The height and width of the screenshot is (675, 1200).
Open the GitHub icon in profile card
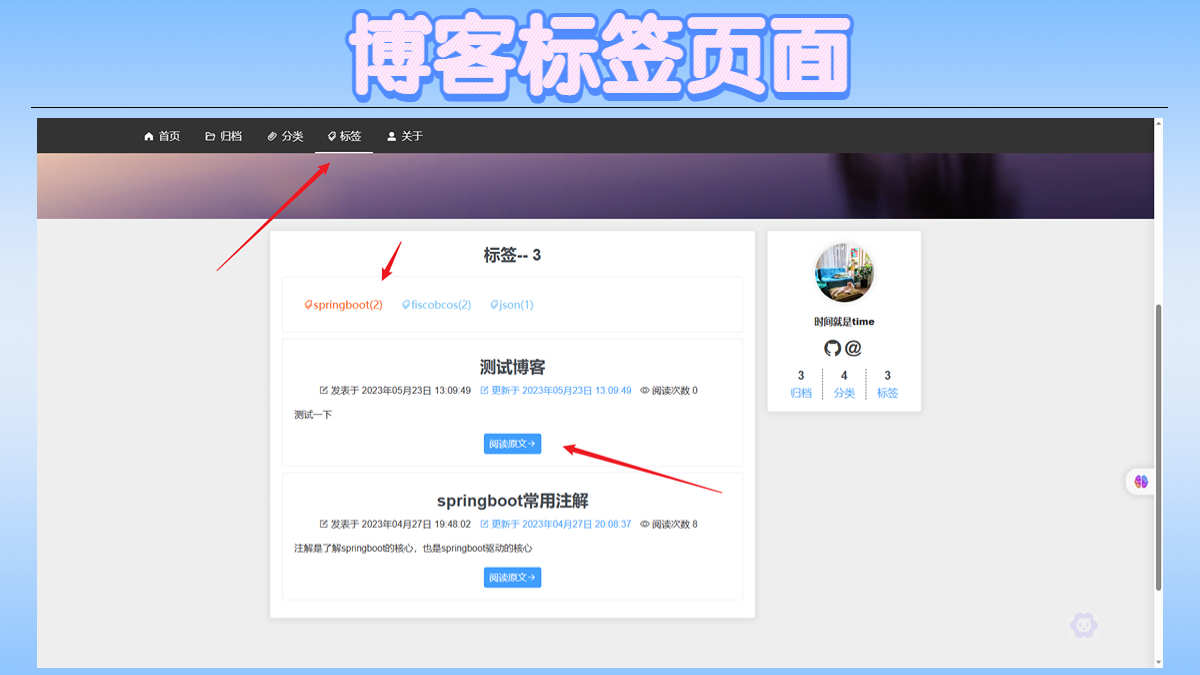click(833, 348)
